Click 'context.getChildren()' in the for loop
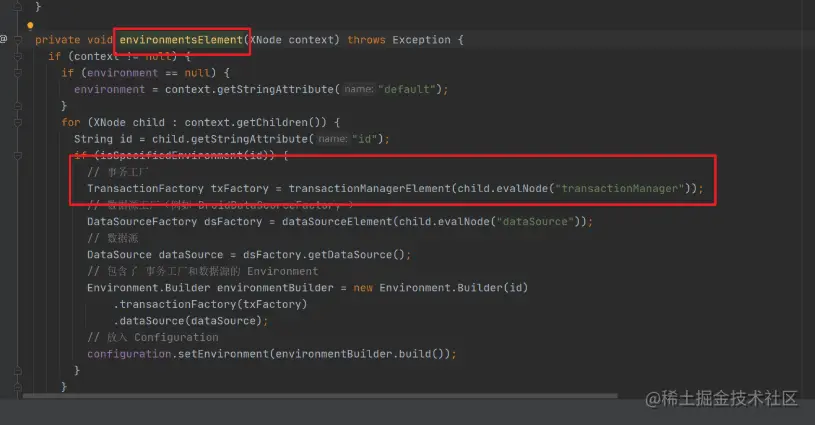 coord(255,123)
